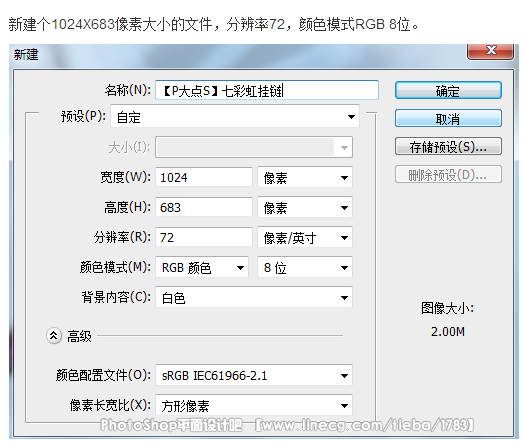This screenshot has width=524, height=442.
Task: Open the 预设(P) dropdown showing 自定
Action: click(235, 117)
